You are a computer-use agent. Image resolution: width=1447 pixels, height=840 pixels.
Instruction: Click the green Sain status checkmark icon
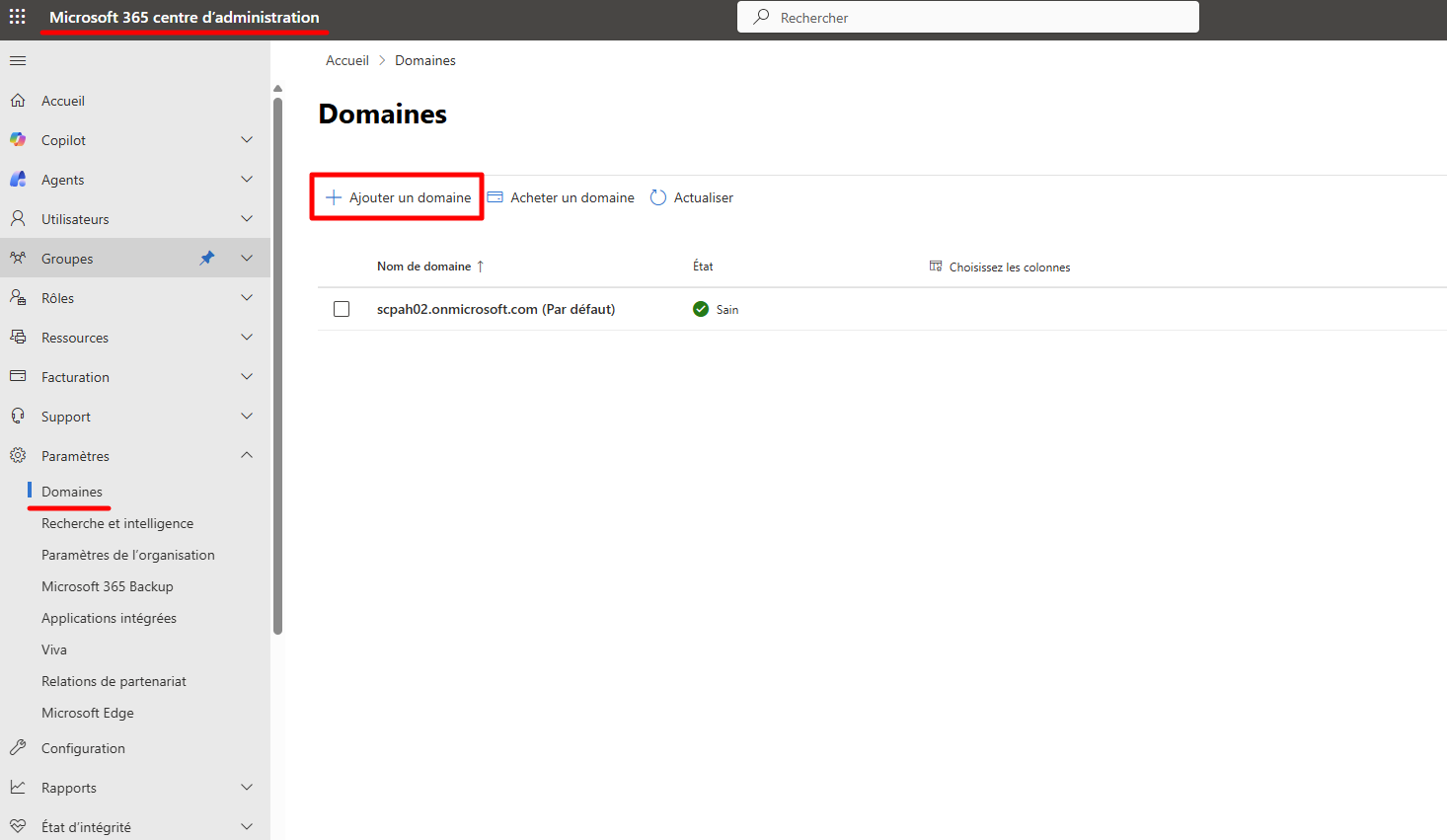pyautogui.click(x=701, y=309)
